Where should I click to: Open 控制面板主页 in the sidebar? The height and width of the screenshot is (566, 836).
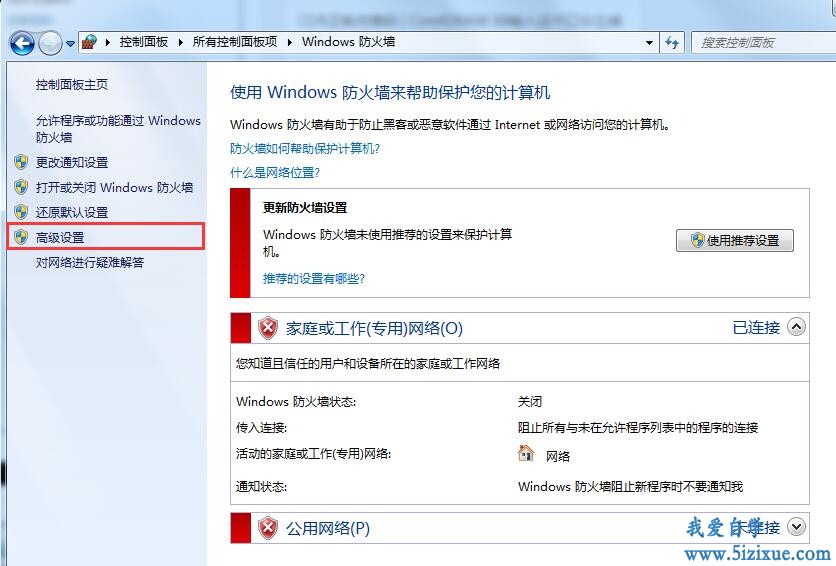click(71, 84)
